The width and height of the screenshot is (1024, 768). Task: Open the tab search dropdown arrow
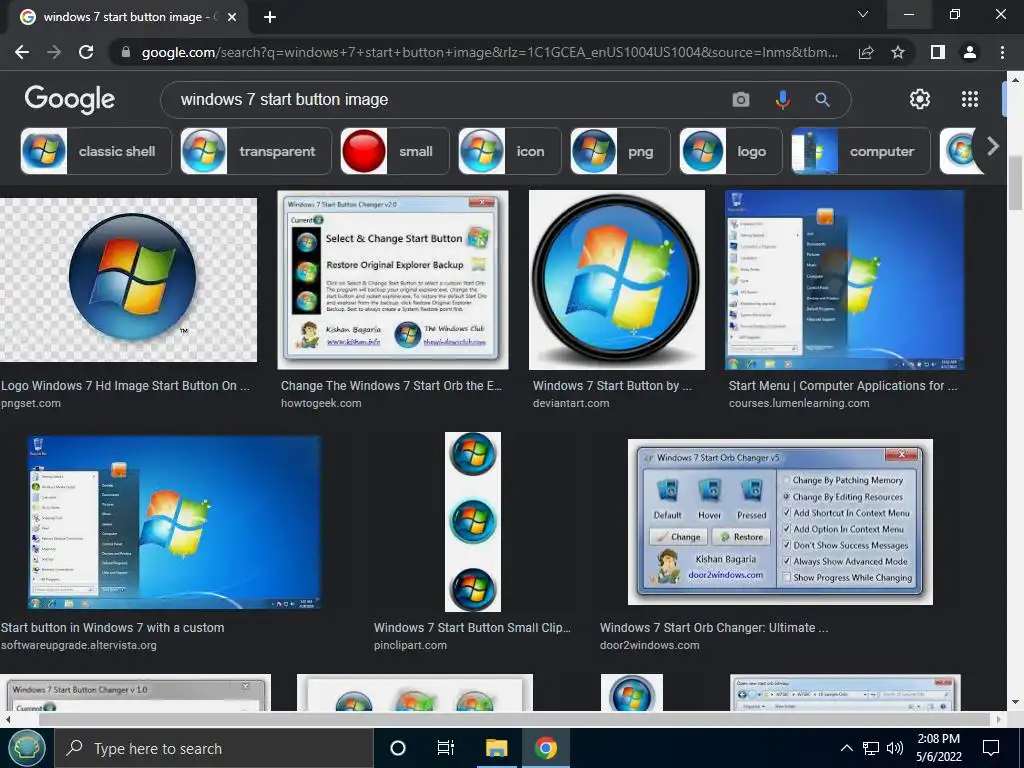[x=863, y=14]
